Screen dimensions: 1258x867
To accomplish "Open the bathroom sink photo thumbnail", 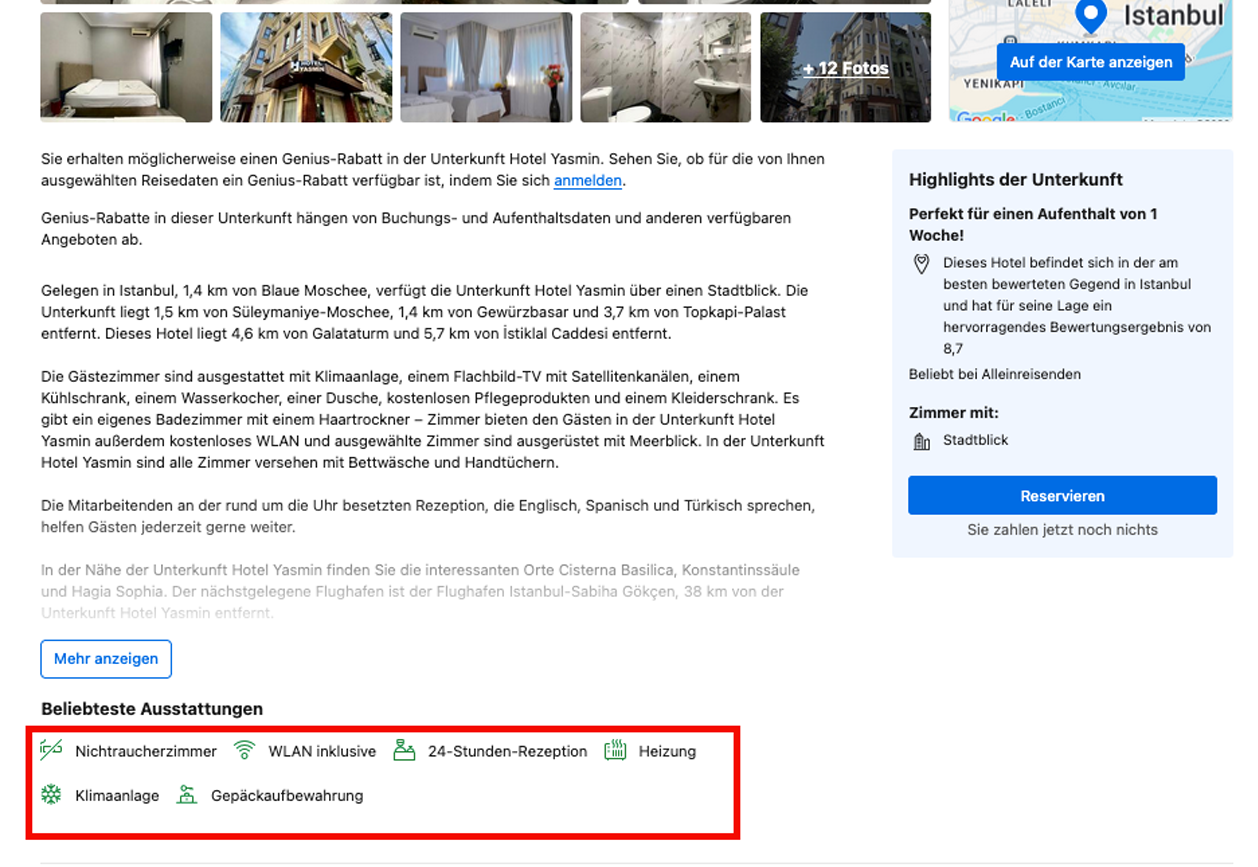I will tap(666, 67).
